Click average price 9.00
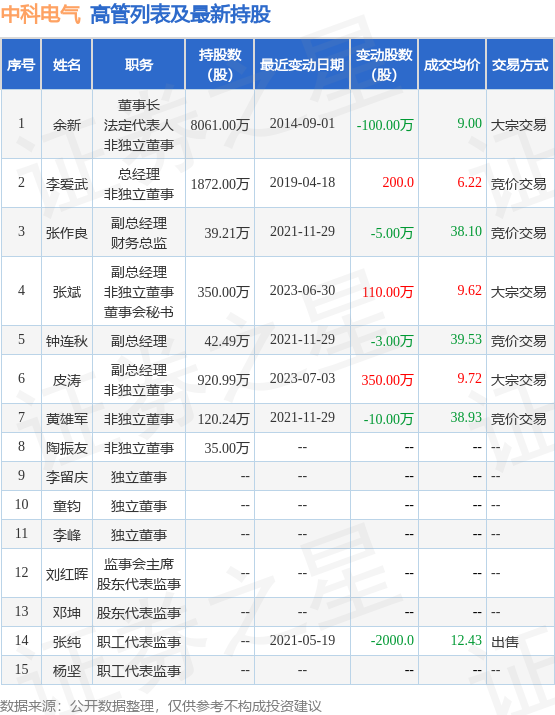 point(469,124)
